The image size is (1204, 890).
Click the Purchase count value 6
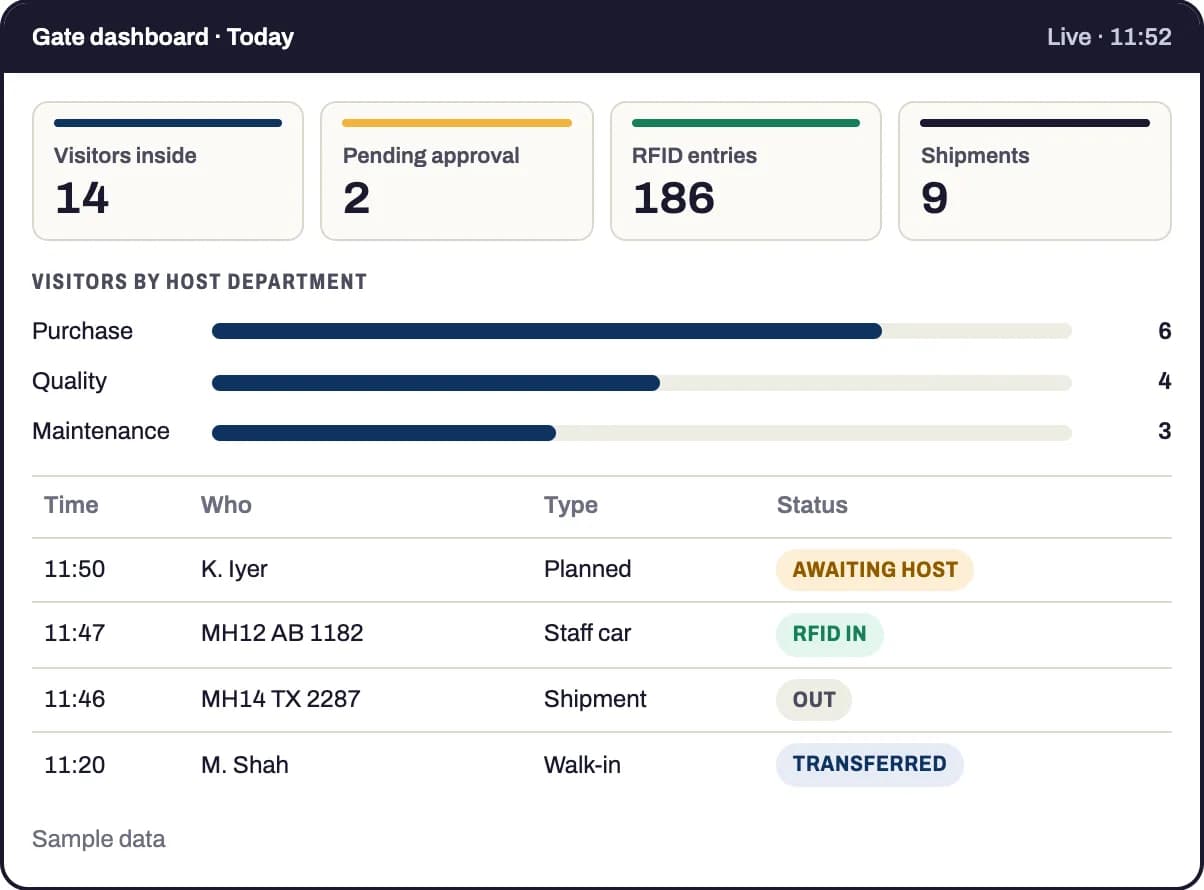pyautogui.click(x=1164, y=331)
